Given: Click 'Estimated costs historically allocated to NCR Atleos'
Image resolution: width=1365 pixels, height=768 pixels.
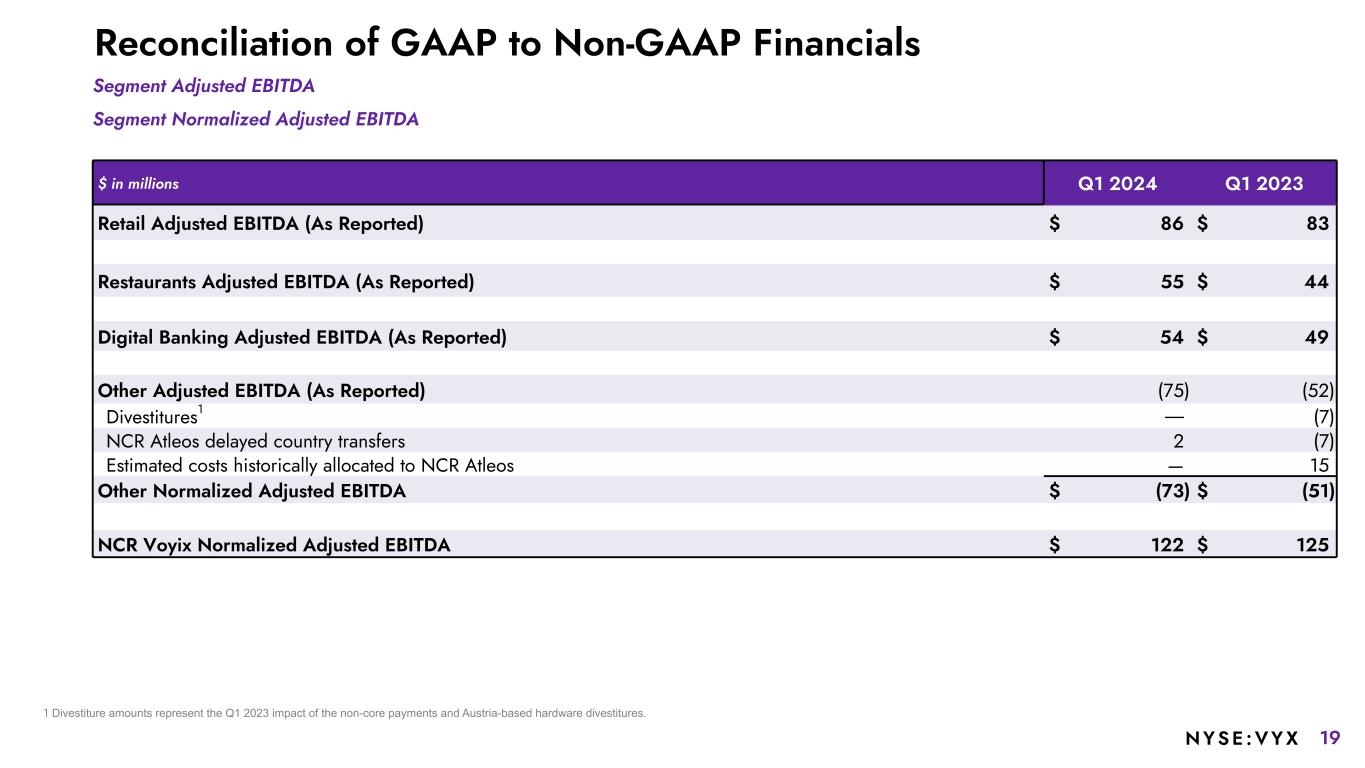Looking at the screenshot, I should tap(309, 465).
